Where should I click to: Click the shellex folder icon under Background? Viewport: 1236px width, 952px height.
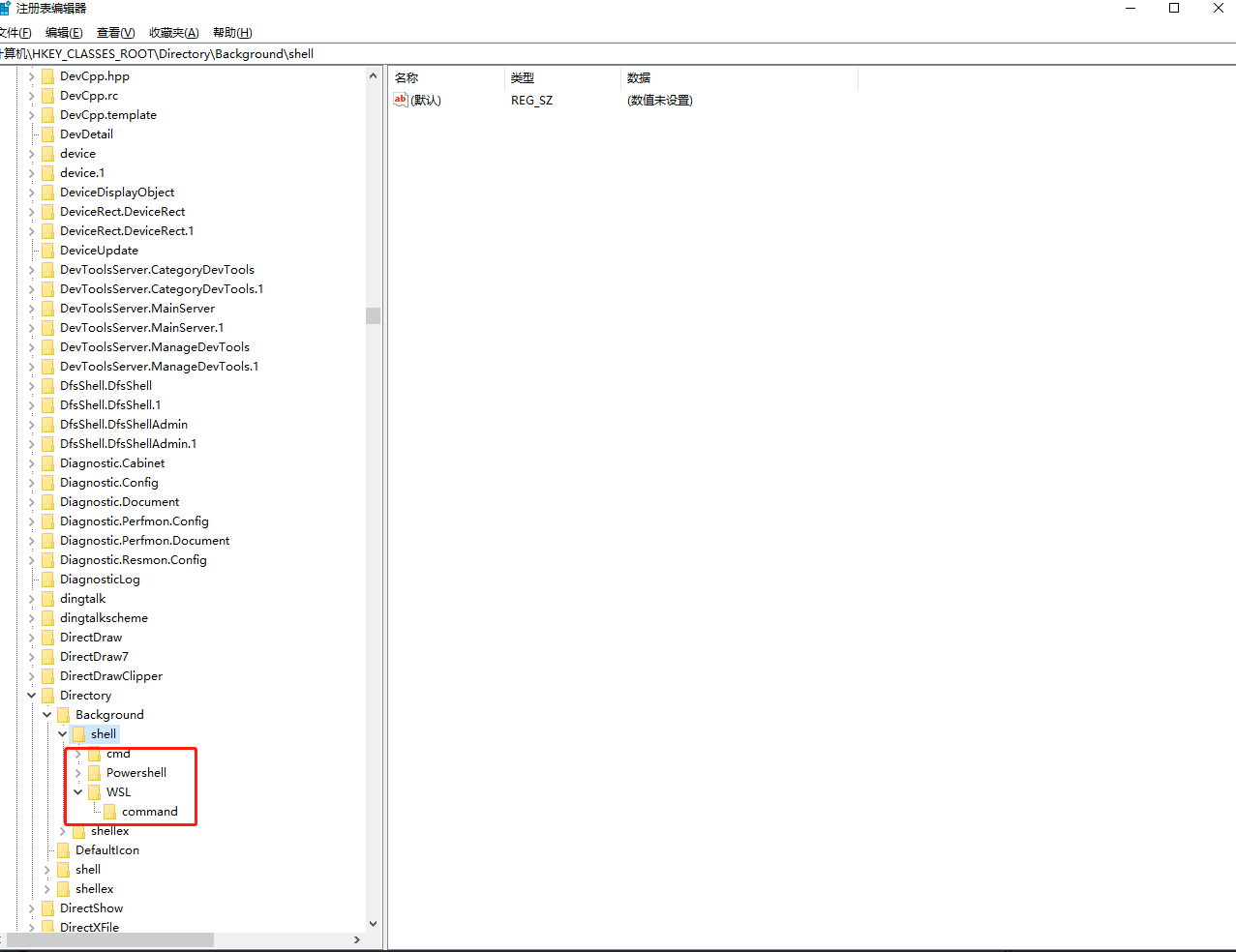78,831
